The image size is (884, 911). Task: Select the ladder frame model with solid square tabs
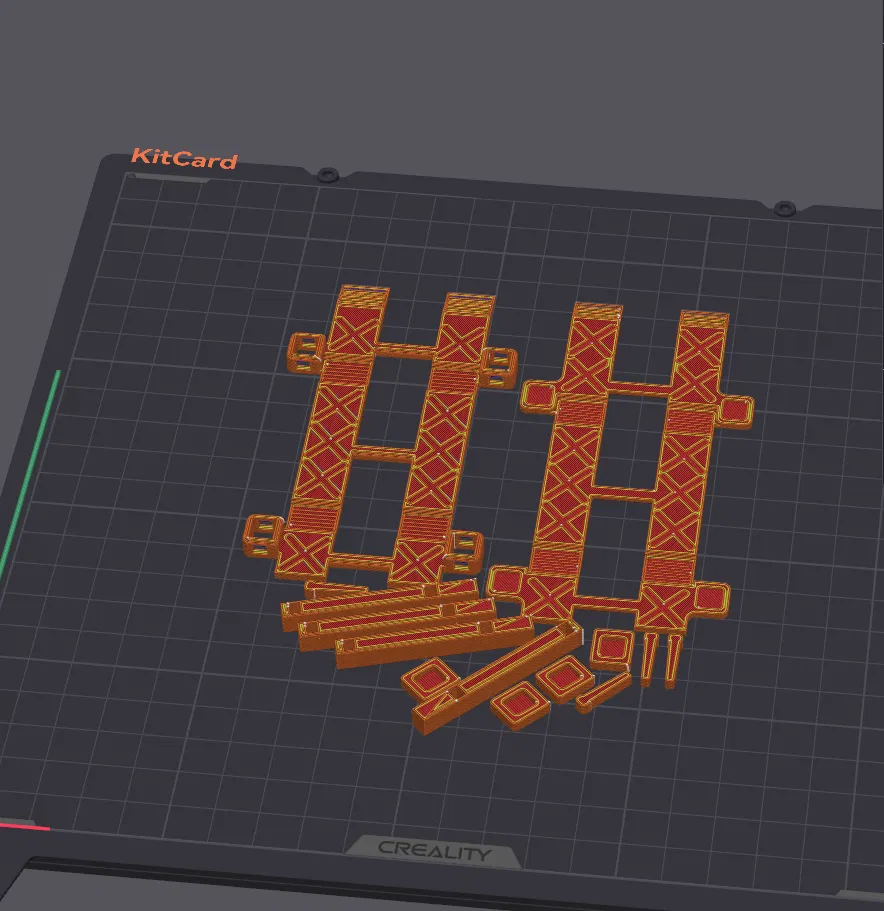click(x=620, y=467)
